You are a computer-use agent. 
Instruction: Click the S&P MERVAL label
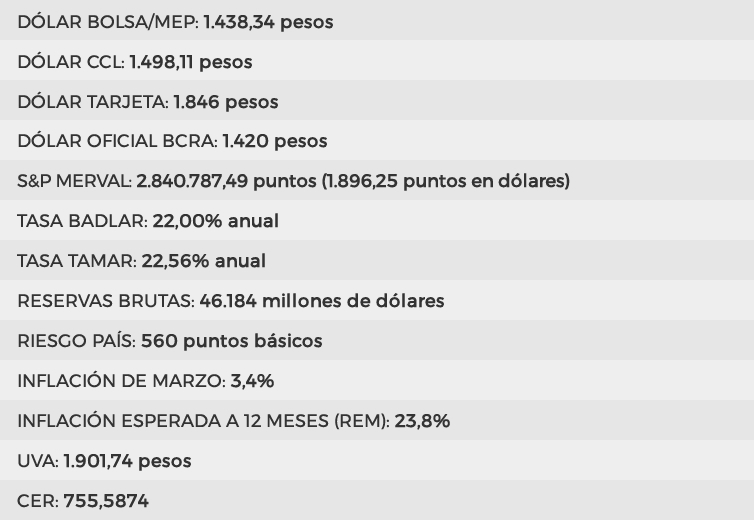(74, 181)
